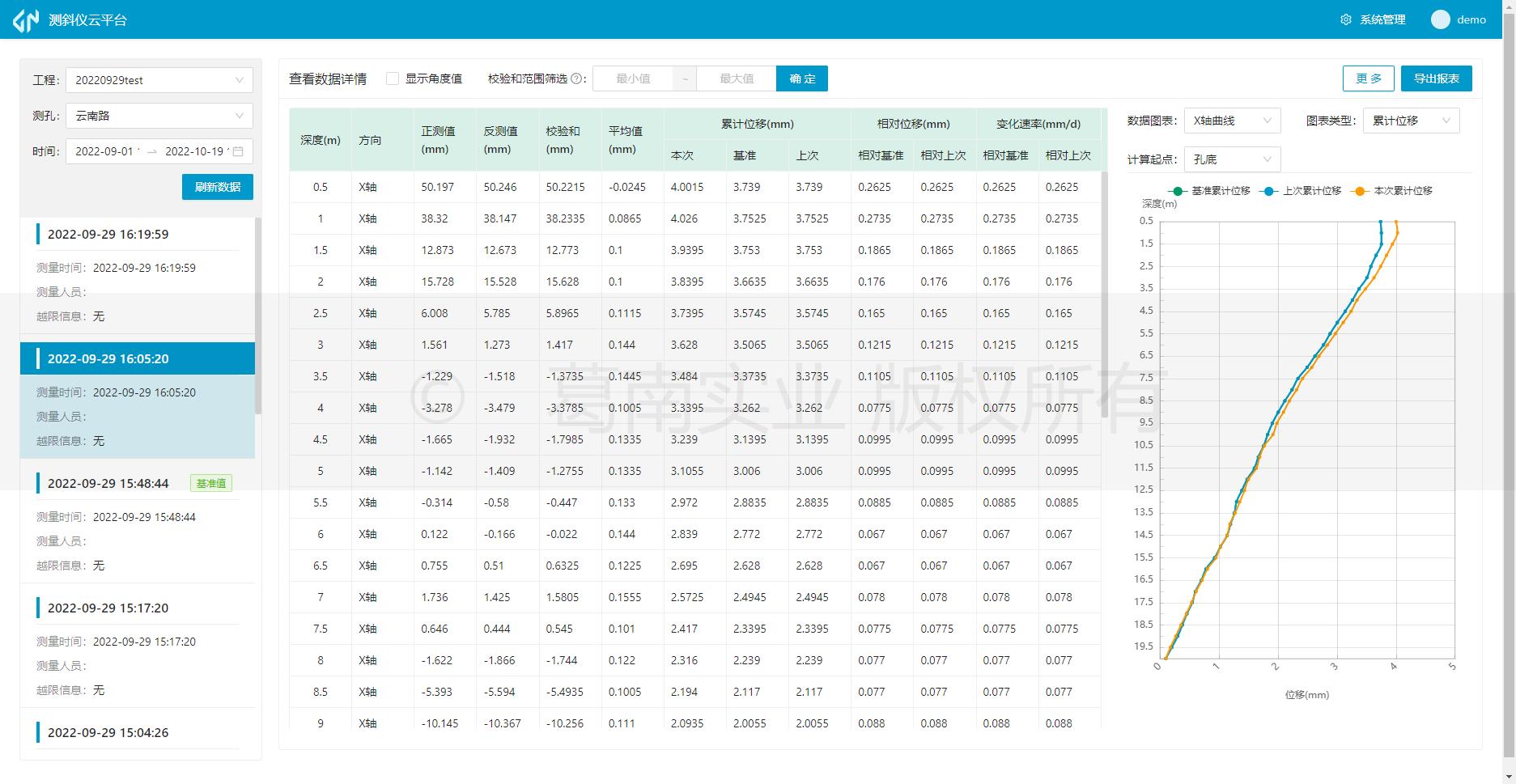Image resolution: width=1516 pixels, height=784 pixels.
Task: Click the 正测值(mm) column header
Action: point(445,140)
